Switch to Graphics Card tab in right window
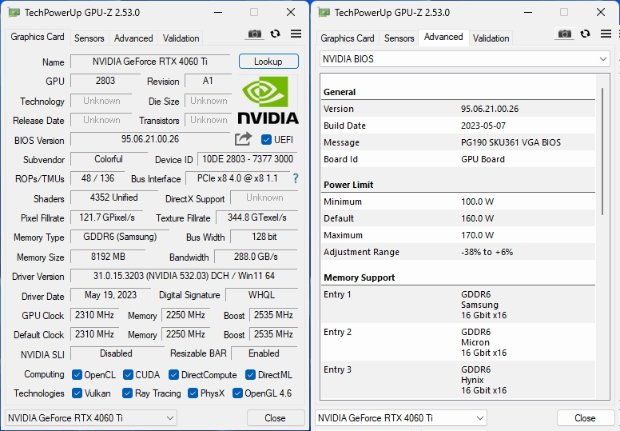The image size is (620, 431). click(348, 38)
